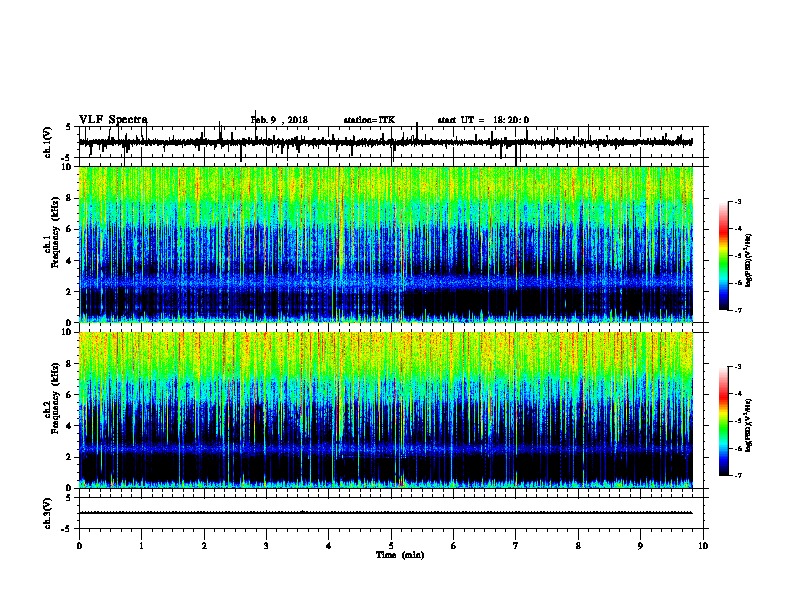Click time axis tick label "2"

[x=204, y=546]
